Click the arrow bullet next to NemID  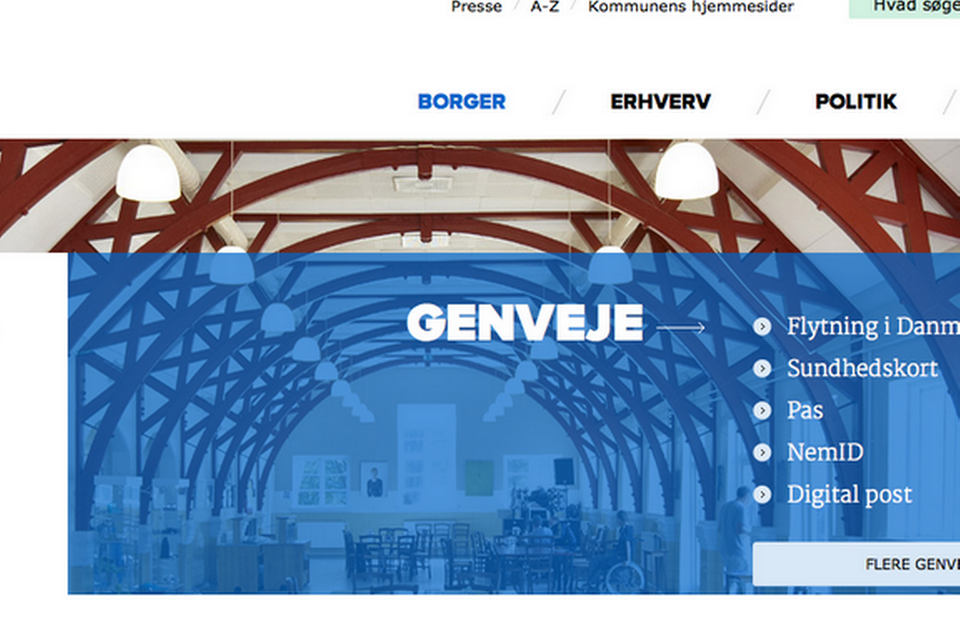(762, 453)
